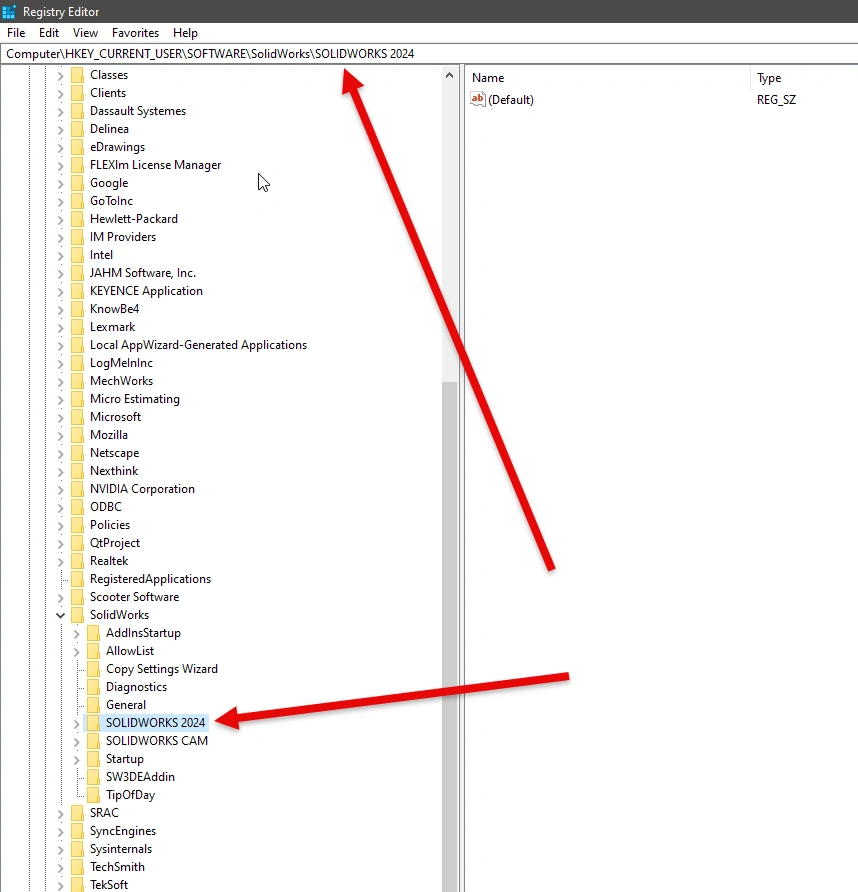Expand the AddInsStartup subkey
The image size is (858, 892).
click(x=76, y=634)
